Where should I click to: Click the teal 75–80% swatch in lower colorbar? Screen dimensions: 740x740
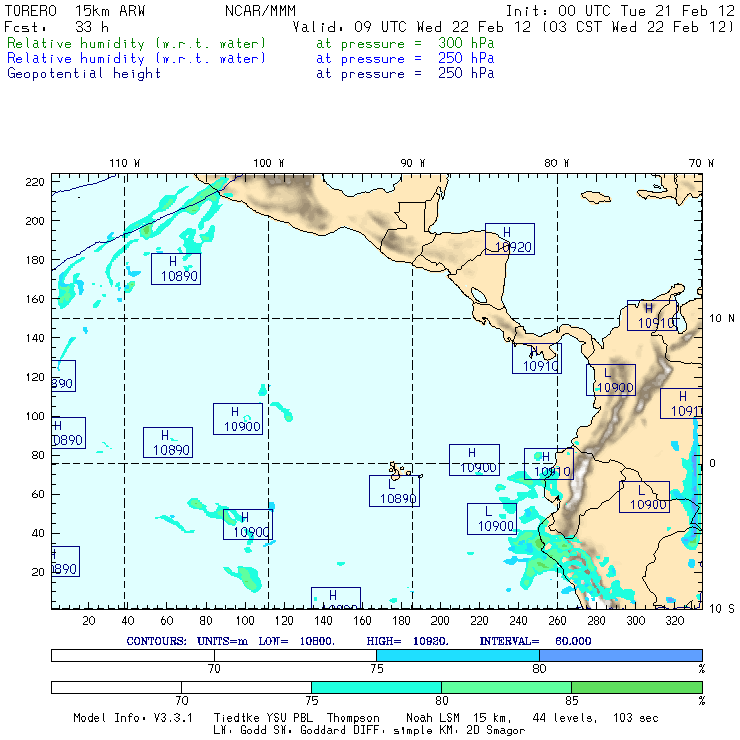376,687
